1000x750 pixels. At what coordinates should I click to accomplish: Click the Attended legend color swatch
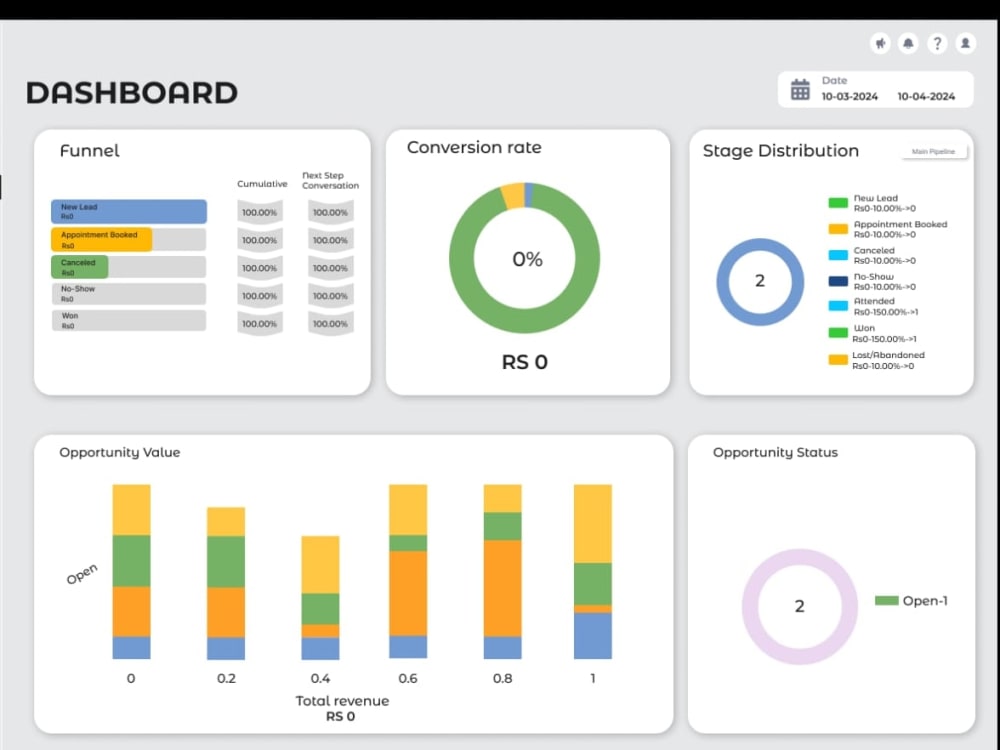[x=838, y=306]
